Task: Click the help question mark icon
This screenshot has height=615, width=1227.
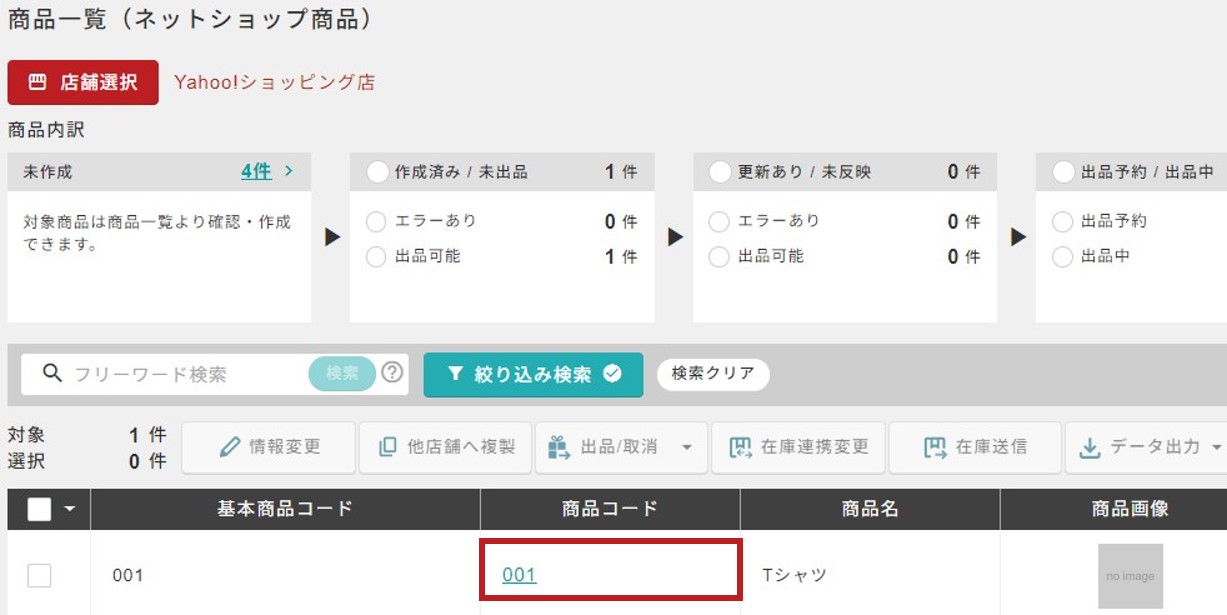Action: (393, 373)
